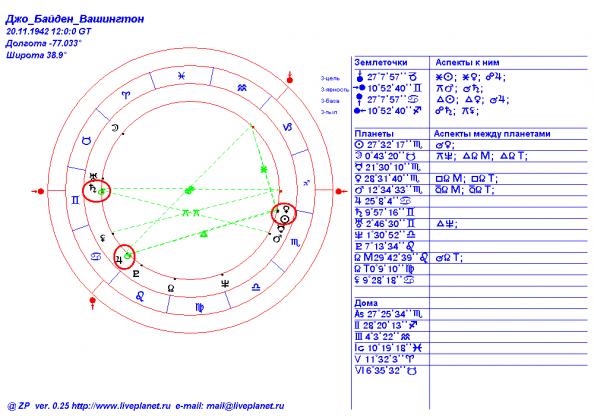The width and height of the screenshot is (594, 416).
Task: Select the Saturn glyph inside the chart wheel
Action: (92, 188)
